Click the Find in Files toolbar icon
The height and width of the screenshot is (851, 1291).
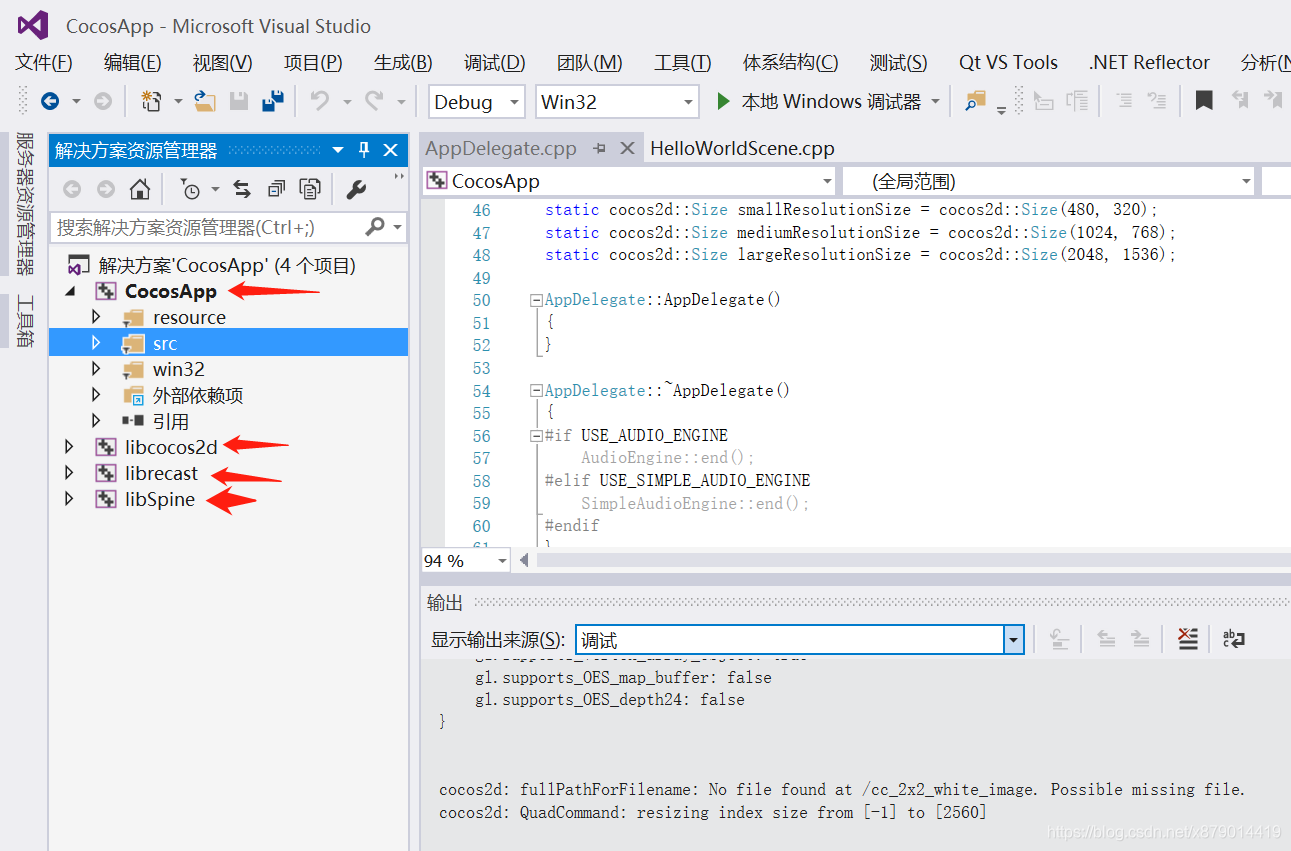(975, 101)
